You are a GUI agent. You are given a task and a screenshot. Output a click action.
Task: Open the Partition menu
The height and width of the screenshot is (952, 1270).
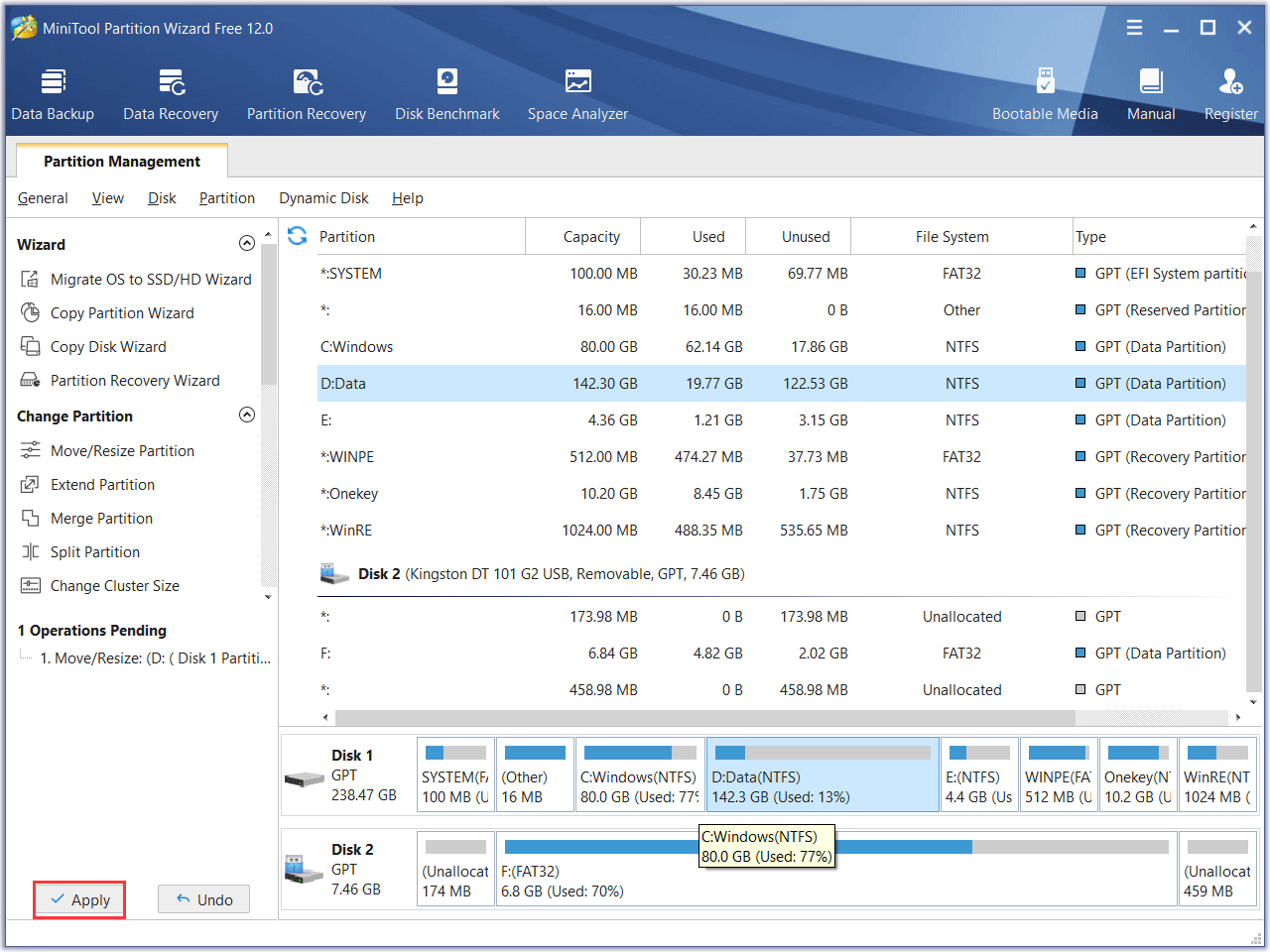pos(226,198)
